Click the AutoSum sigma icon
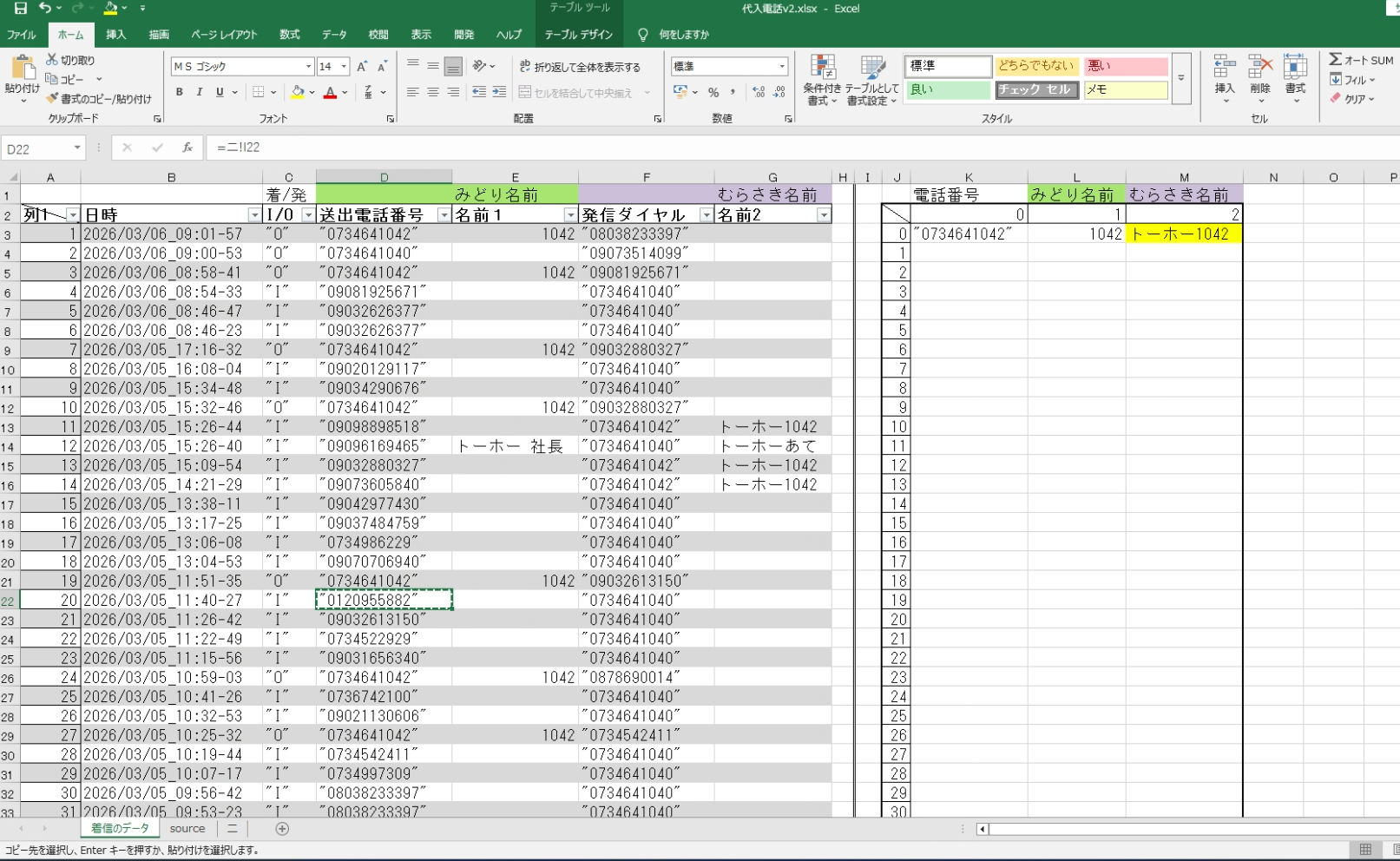The width and height of the screenshot is (1400, 861). pos(1336,60)
